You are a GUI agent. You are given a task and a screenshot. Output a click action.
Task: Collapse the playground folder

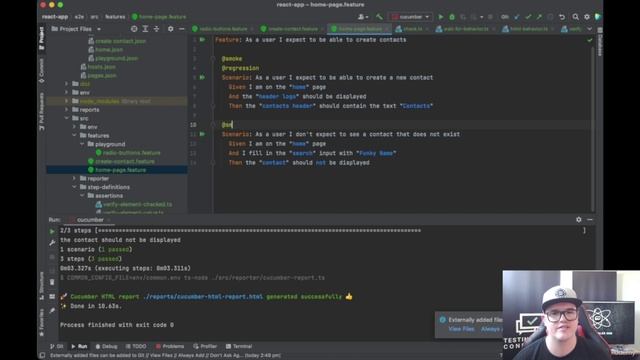[x=82, y=144]
